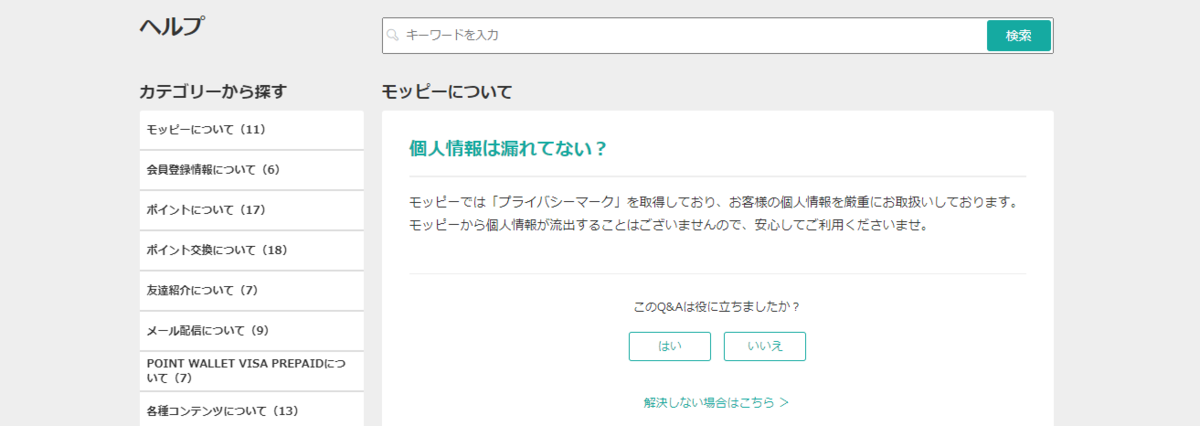This screenshot has height=426, width=1200.
Task: Click the answer line mentioning プライバシーマーク
Action: 713,203
